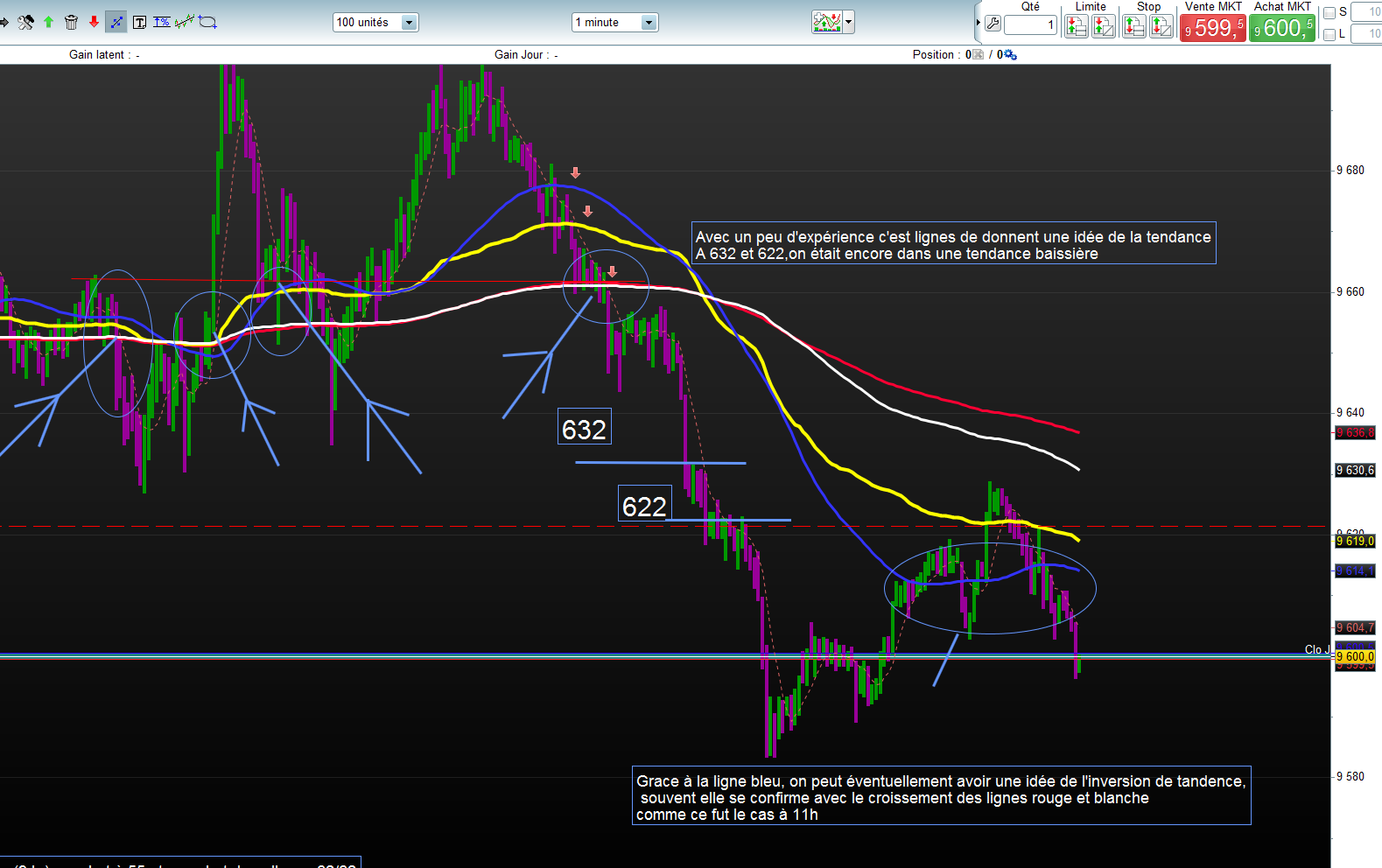1382x868 pixels.
Task: Click the second Stop order icon
Action: click(1161, 26)
